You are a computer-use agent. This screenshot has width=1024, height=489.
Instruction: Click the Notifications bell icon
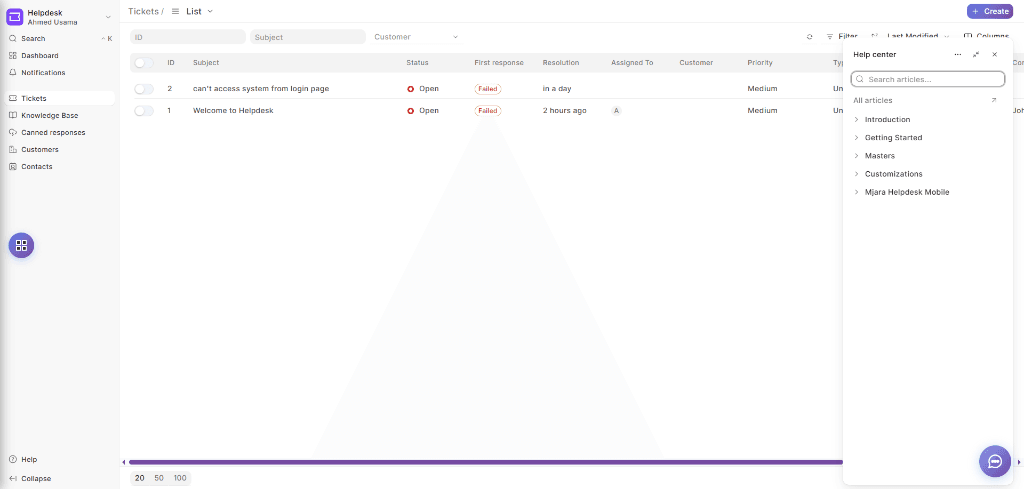click(x=12, y=72)
